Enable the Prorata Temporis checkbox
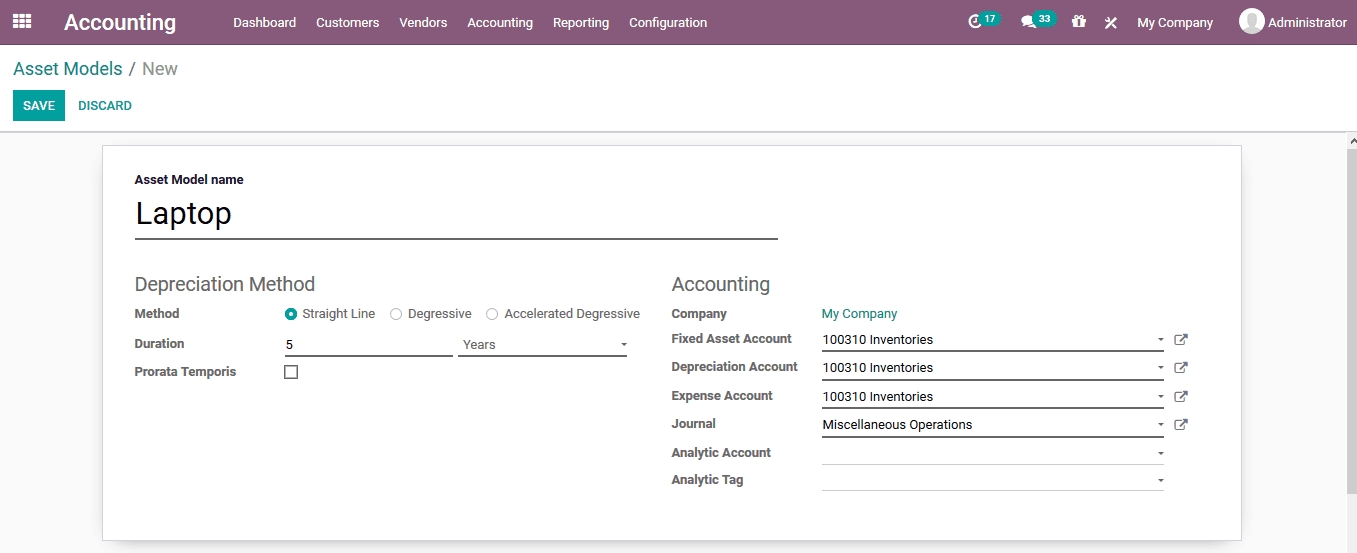The width and height of the screenshot is (1357, 553). 291,372
